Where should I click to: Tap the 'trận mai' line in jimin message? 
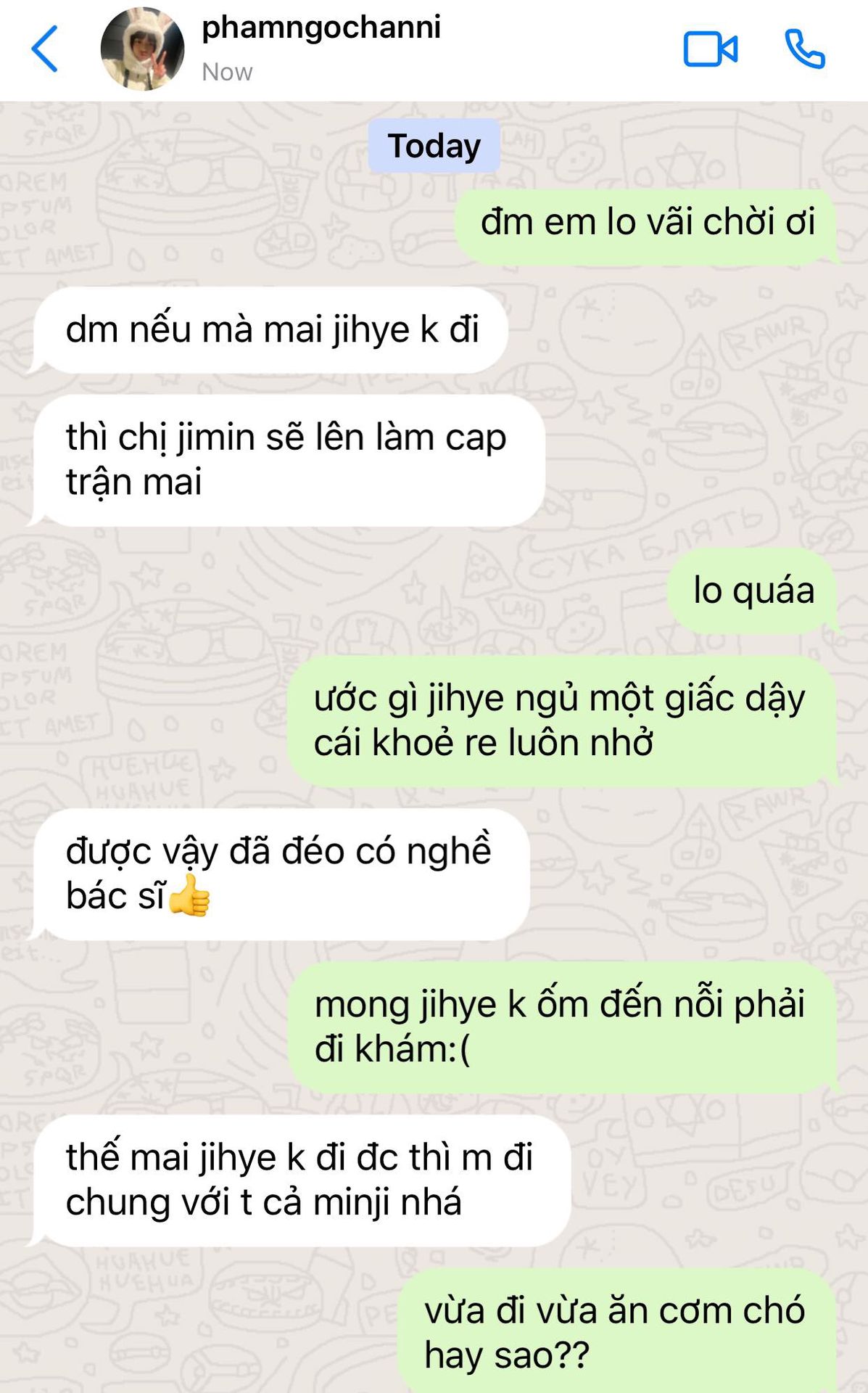point(134,482)
